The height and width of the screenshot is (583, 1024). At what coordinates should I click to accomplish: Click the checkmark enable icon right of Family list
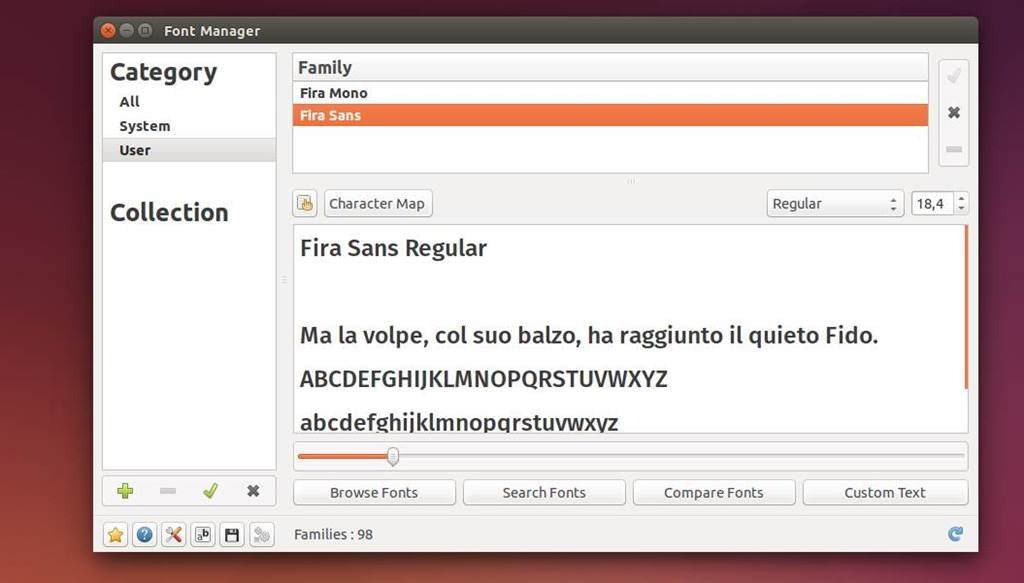click(954, 77)
